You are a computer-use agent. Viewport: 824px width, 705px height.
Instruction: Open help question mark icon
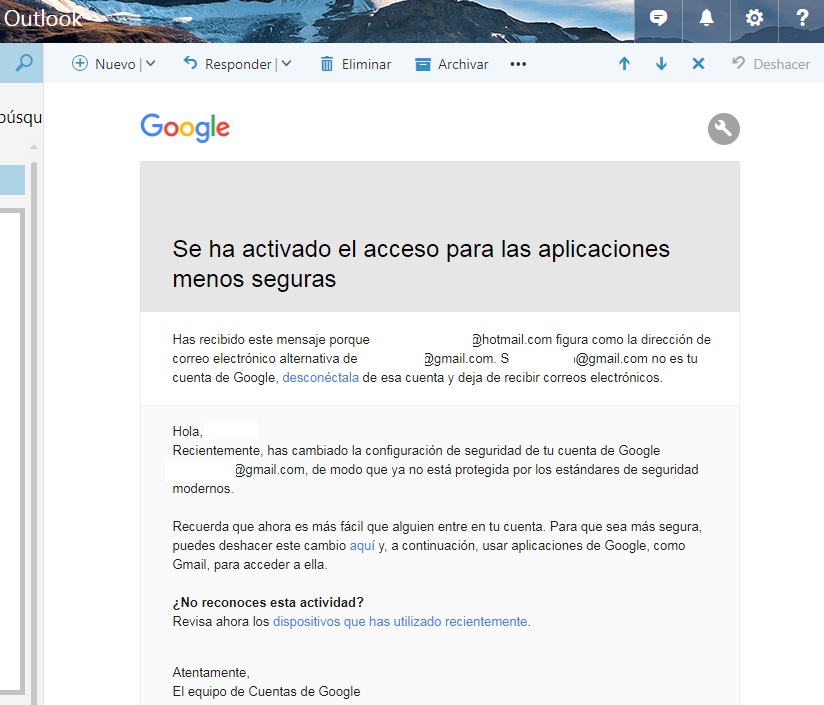click(x=802, y=18)
